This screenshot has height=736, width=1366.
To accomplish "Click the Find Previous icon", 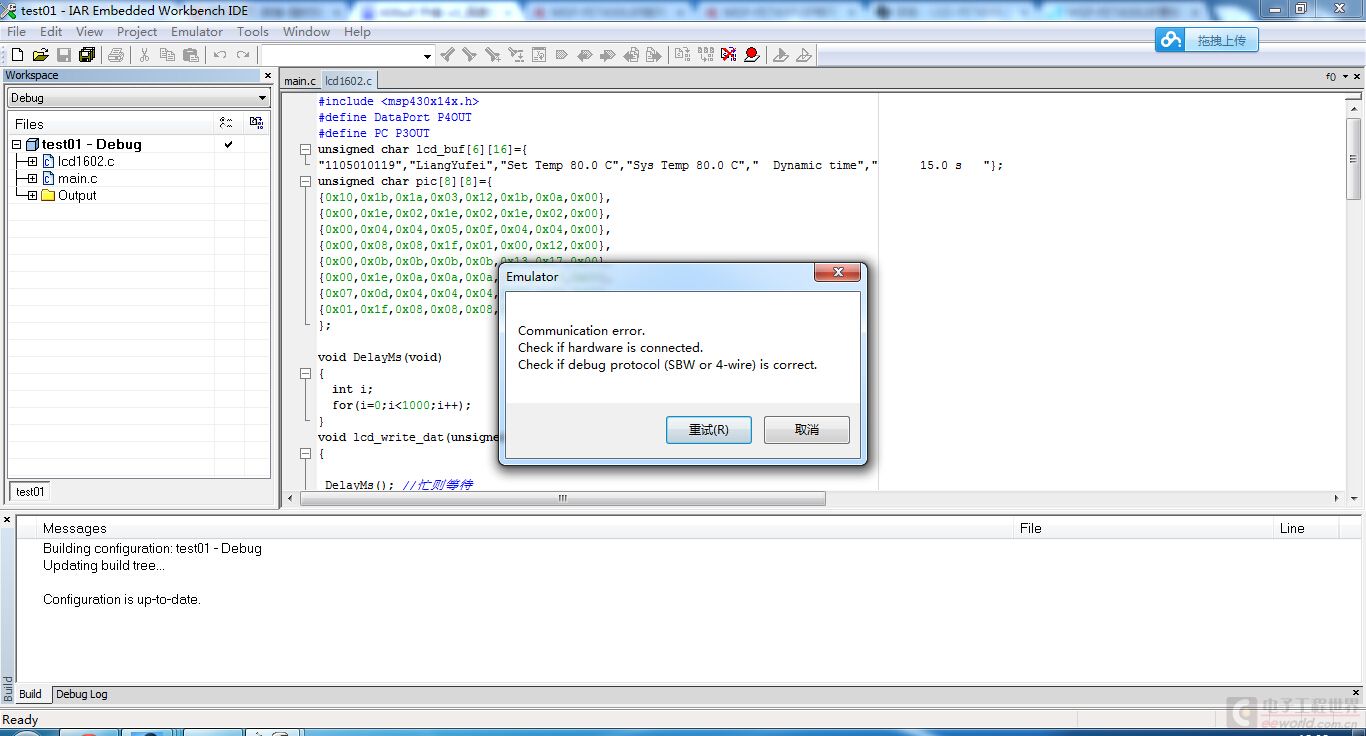I will click(x=447, y=55).
